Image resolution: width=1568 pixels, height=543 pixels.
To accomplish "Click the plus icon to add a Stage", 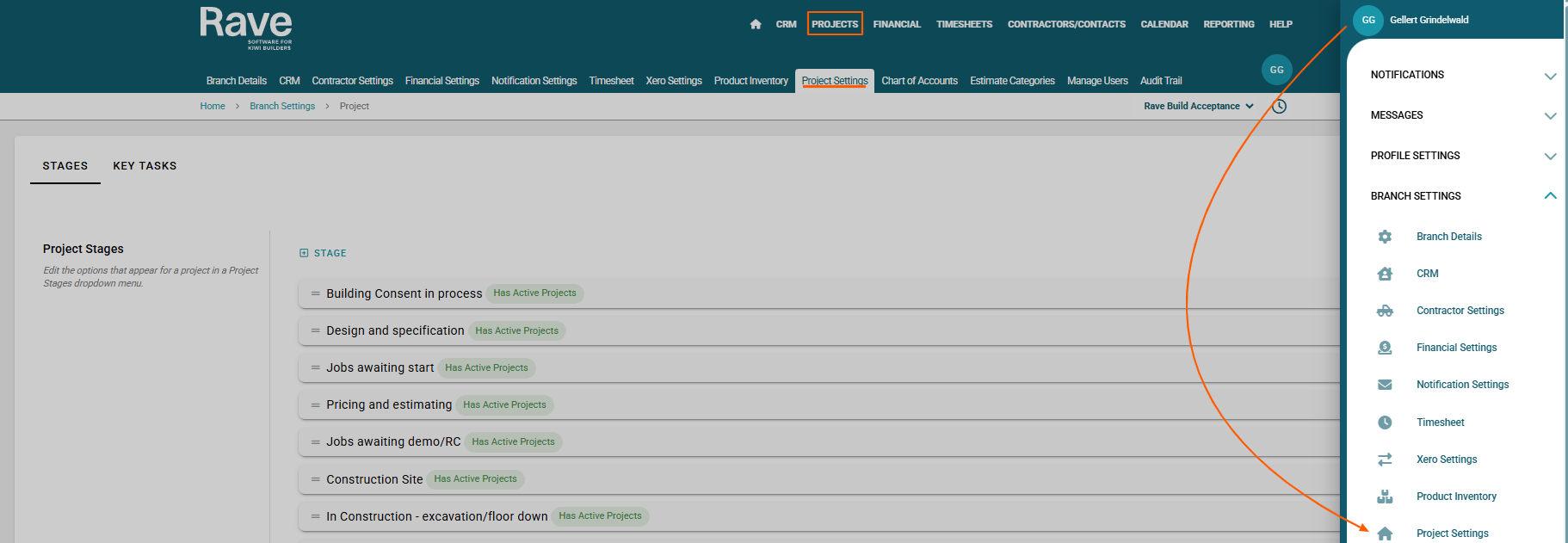I will (x=304, y=253).
